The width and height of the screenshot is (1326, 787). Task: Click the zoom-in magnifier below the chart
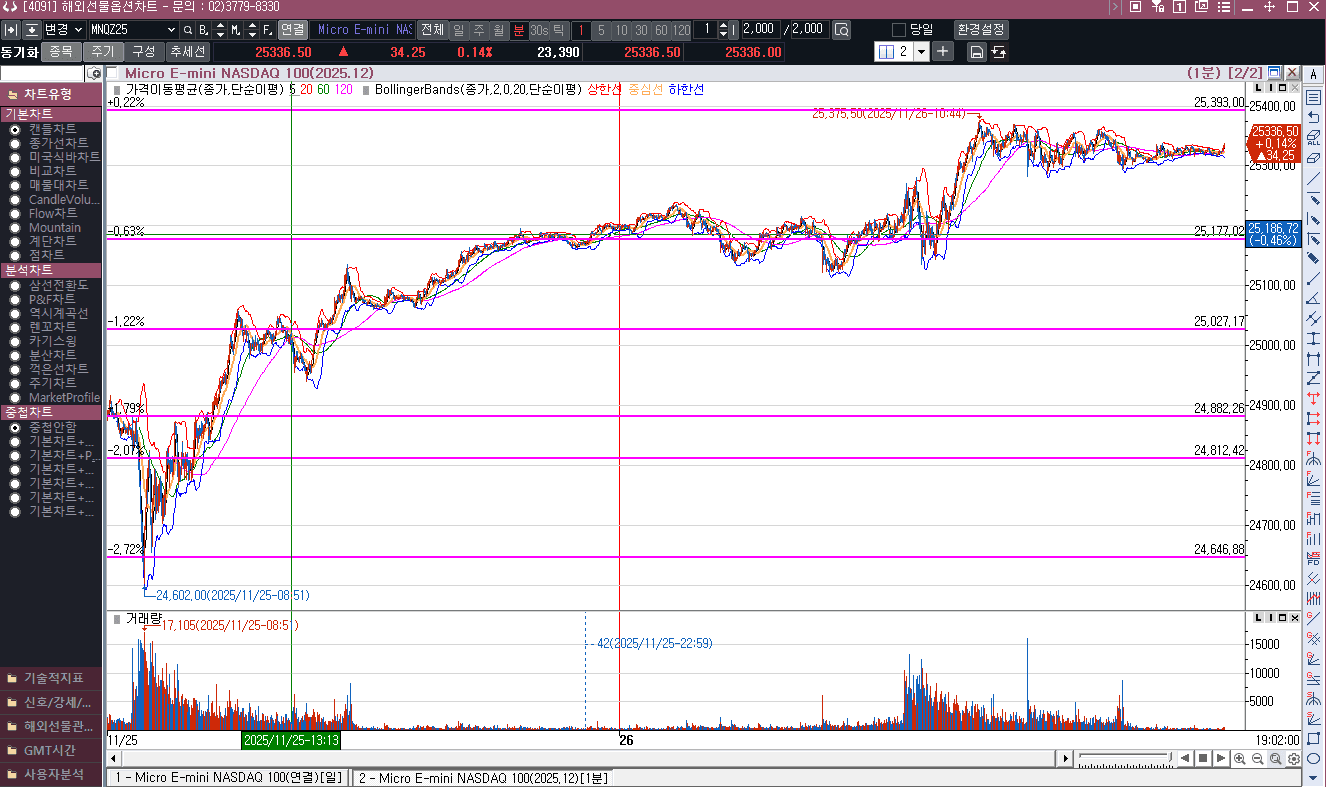pyautogui.click(x=1240, y=758)
